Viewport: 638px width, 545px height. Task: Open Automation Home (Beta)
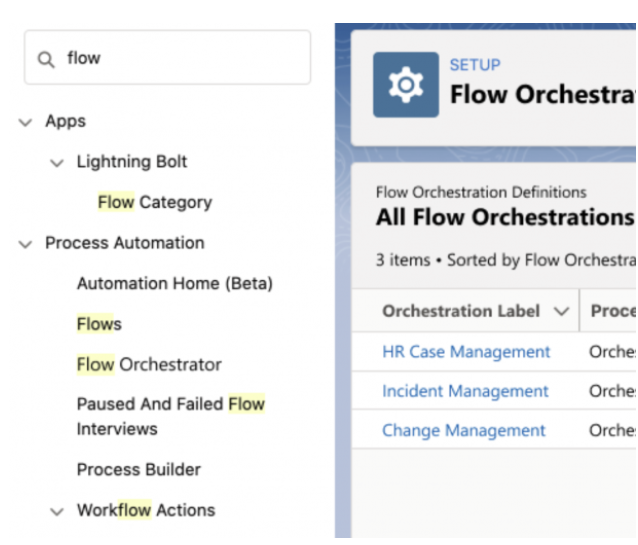click(x=174, y=283)
